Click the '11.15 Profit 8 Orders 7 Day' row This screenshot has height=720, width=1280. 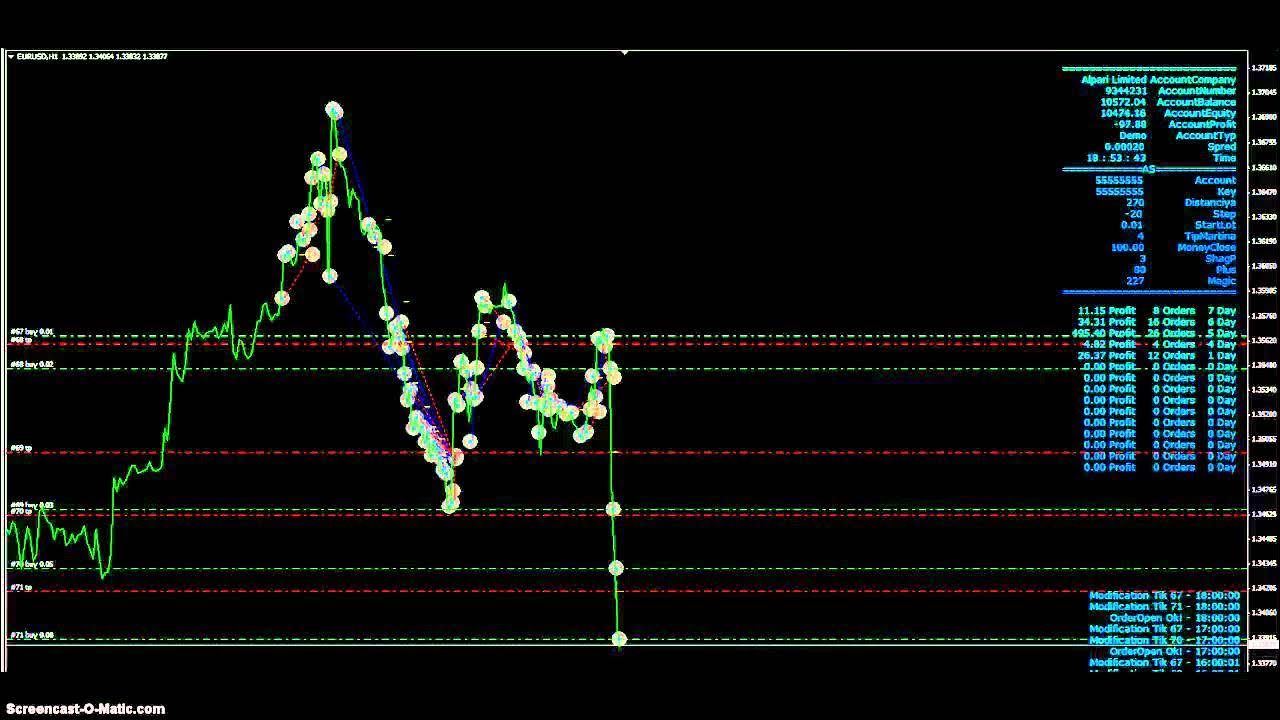point(1157,311)
